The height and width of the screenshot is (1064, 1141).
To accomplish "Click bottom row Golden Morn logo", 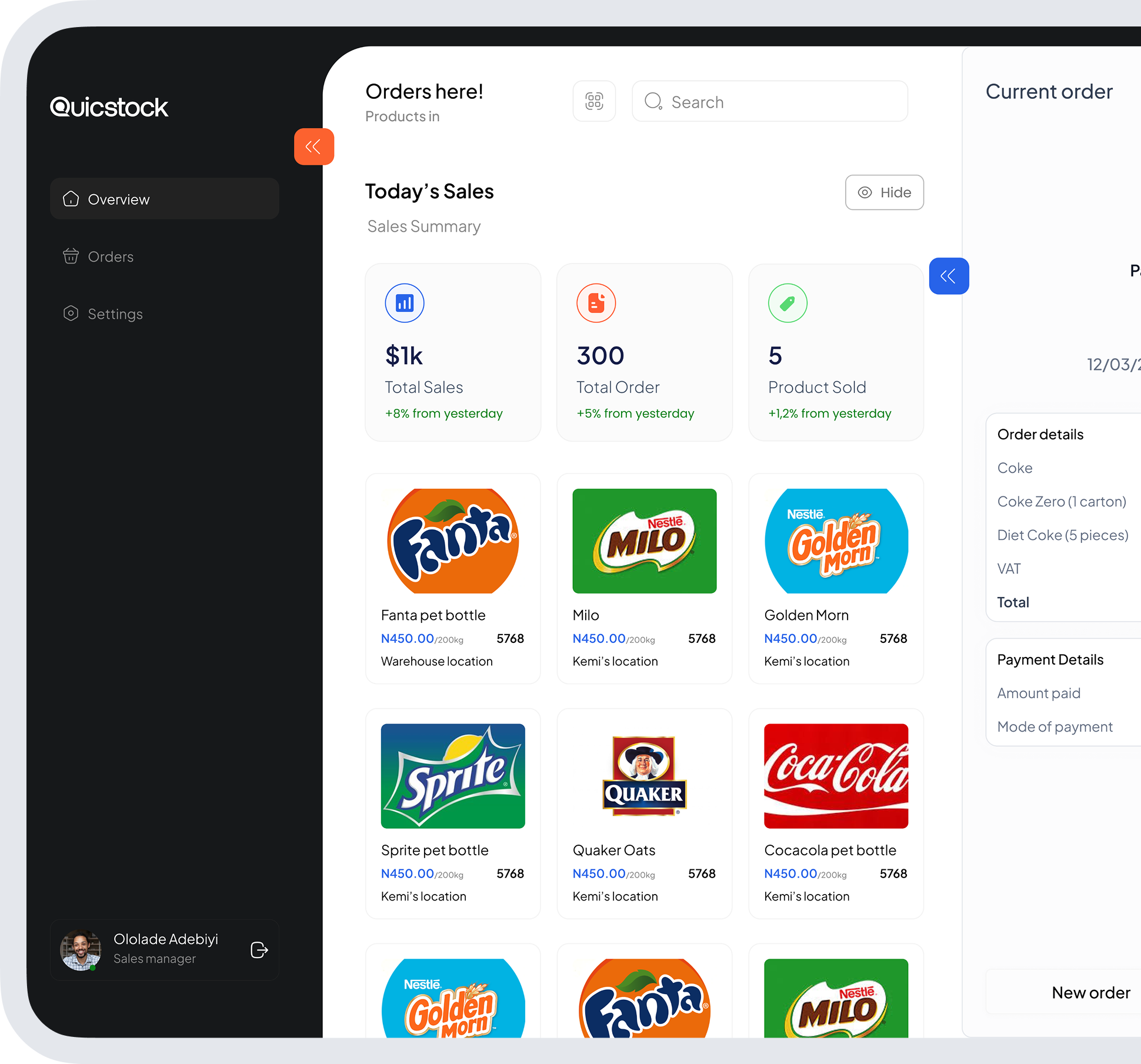I will [x=453, y=999].
